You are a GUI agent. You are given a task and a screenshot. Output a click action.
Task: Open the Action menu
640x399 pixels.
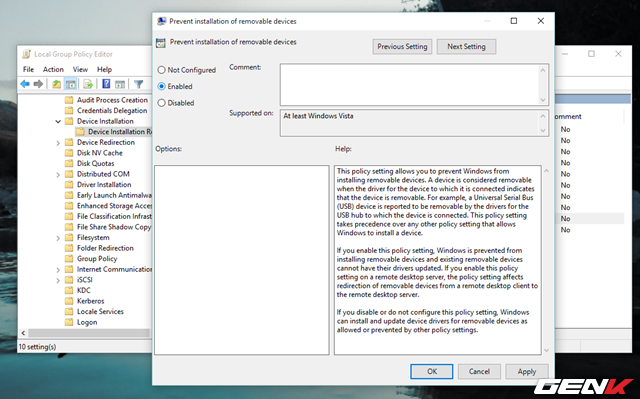point(53,69)
